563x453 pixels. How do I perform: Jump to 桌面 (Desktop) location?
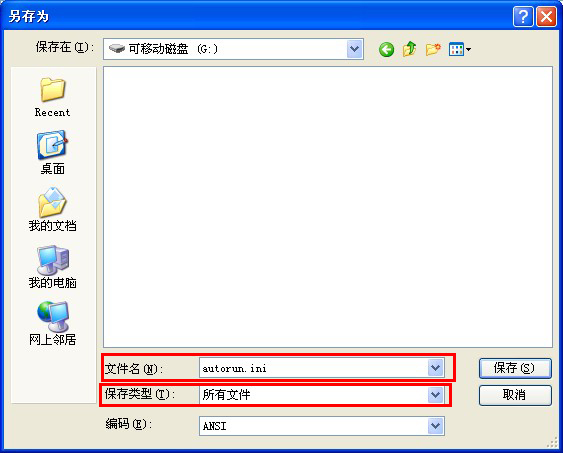[52, 153]
